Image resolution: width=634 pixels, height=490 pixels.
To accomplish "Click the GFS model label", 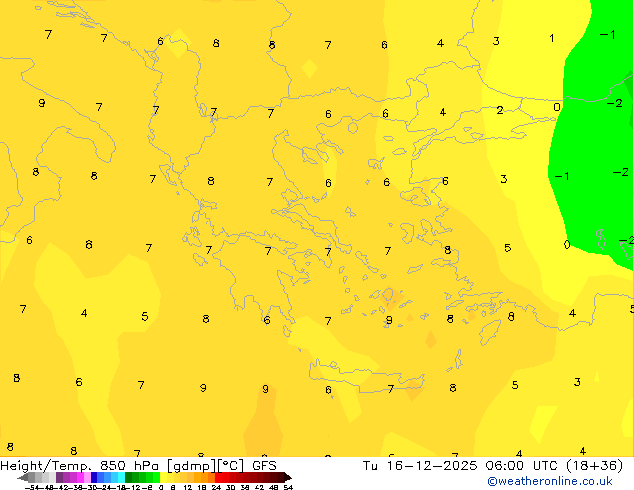I will pyautogui.click(x=264, y=465).
